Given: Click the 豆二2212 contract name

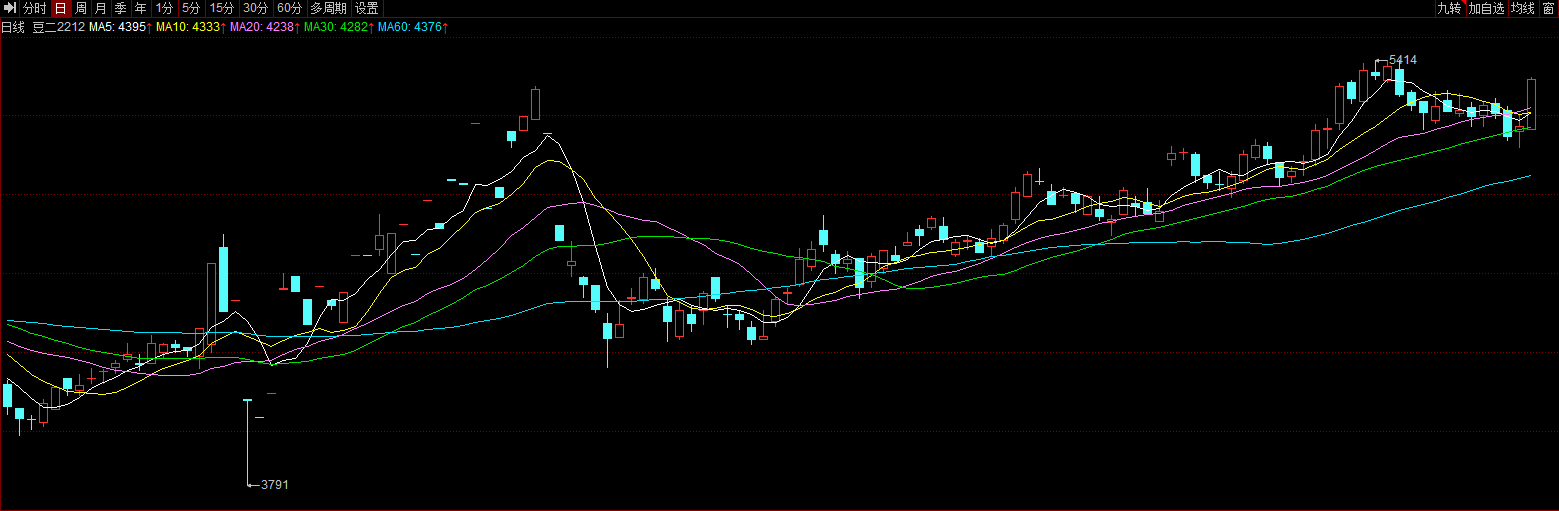Looking at the screenshot, I should point(58,27).
